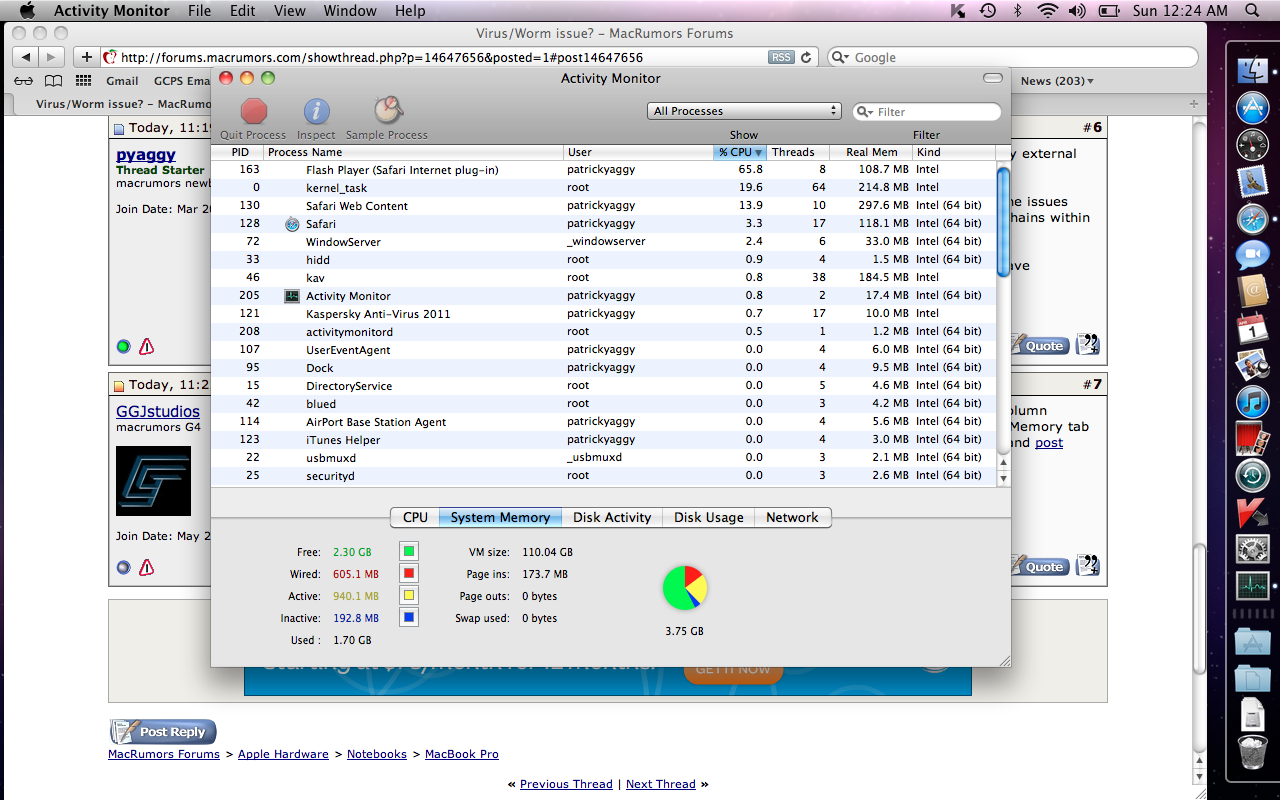Click Google search magnifier dropdown in Safari

840,57
